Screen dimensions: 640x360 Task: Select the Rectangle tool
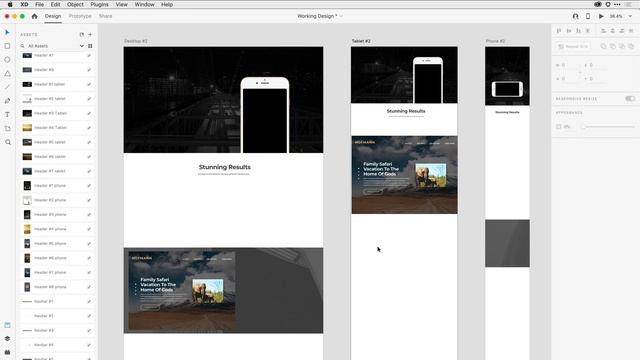[x=7, y=46]
